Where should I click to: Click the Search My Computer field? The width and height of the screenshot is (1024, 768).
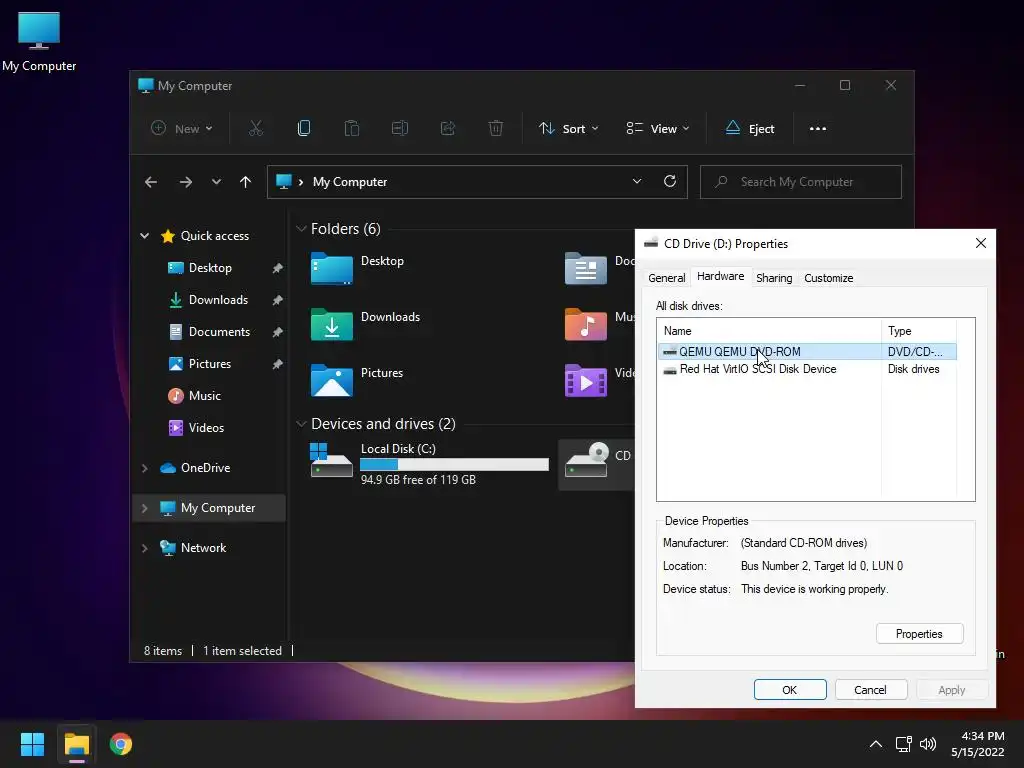pos(801,182)
